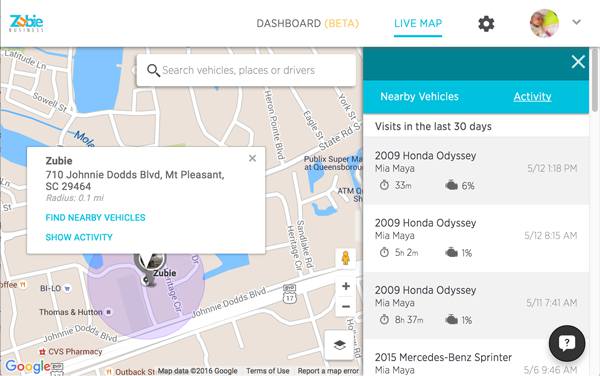Focus the search vehicles, places or drivers field

coord(246,70)
